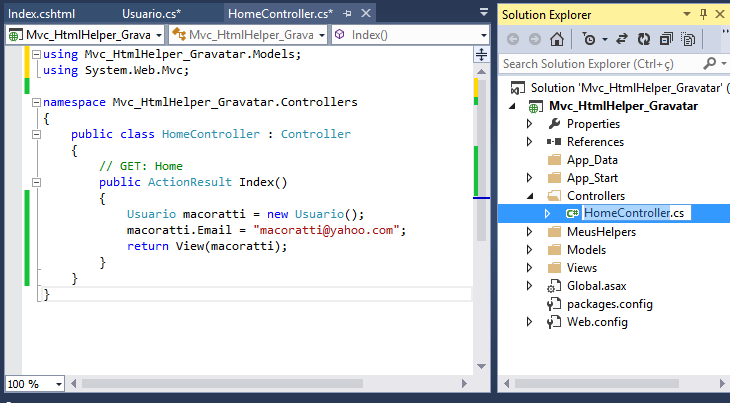
Task: Click the Pending Changes Filter clock icon
Action: point(588,39)
